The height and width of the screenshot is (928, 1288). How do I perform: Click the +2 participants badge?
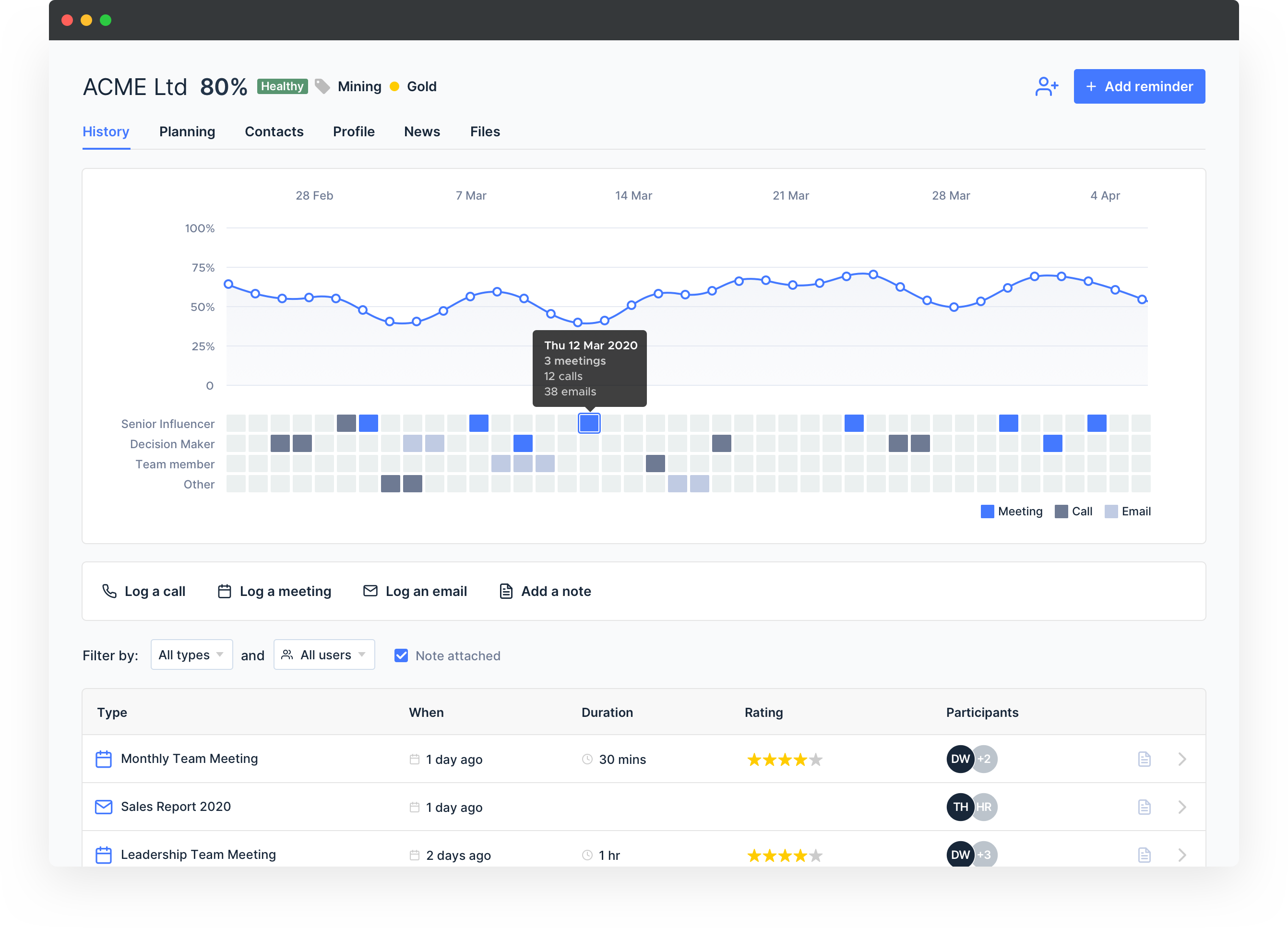(x=986, y=759)
